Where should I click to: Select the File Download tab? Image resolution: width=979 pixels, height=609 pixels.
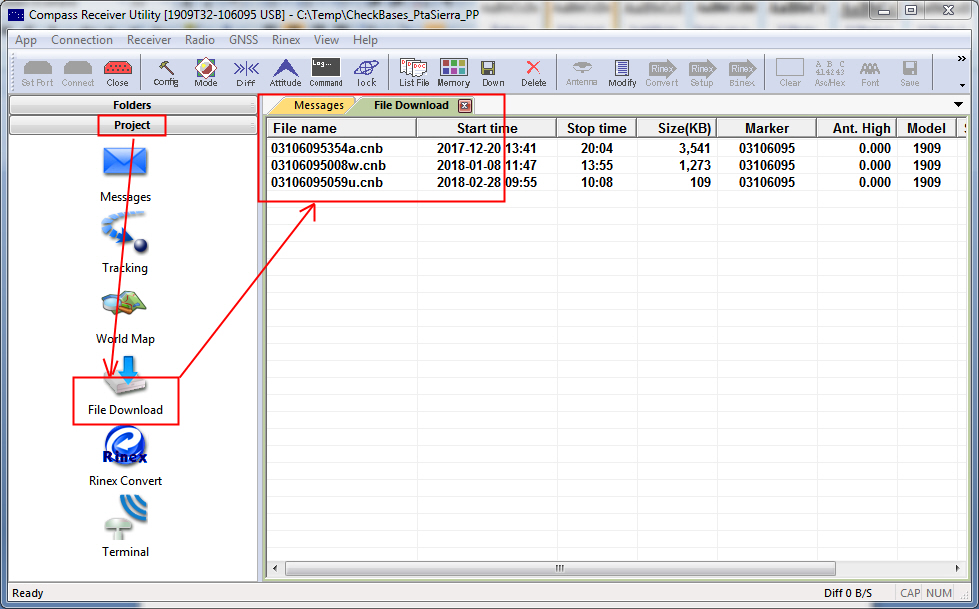(x=411, y=106)
